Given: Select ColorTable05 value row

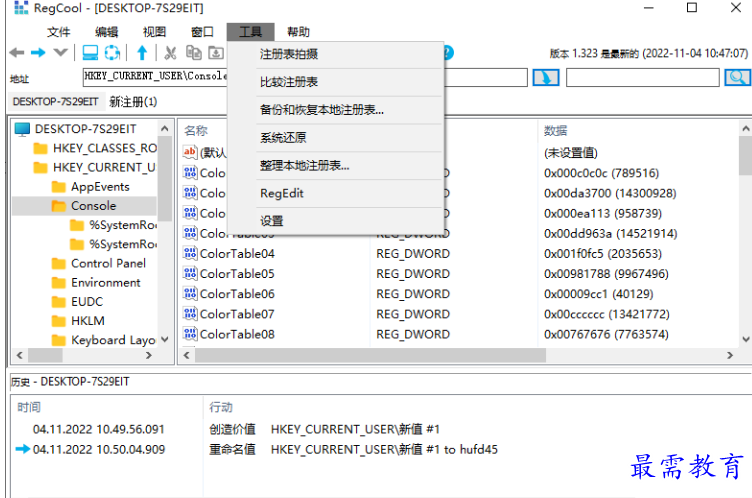Looking at the screenshot, I should coord(458,273).
